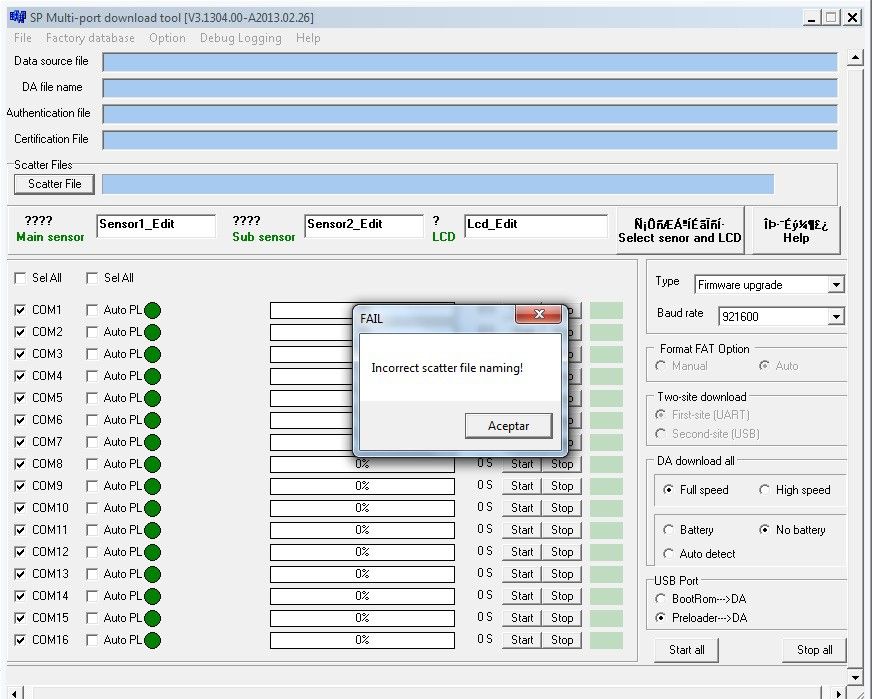Click the green result box for COM14

[x=606, y=596]
